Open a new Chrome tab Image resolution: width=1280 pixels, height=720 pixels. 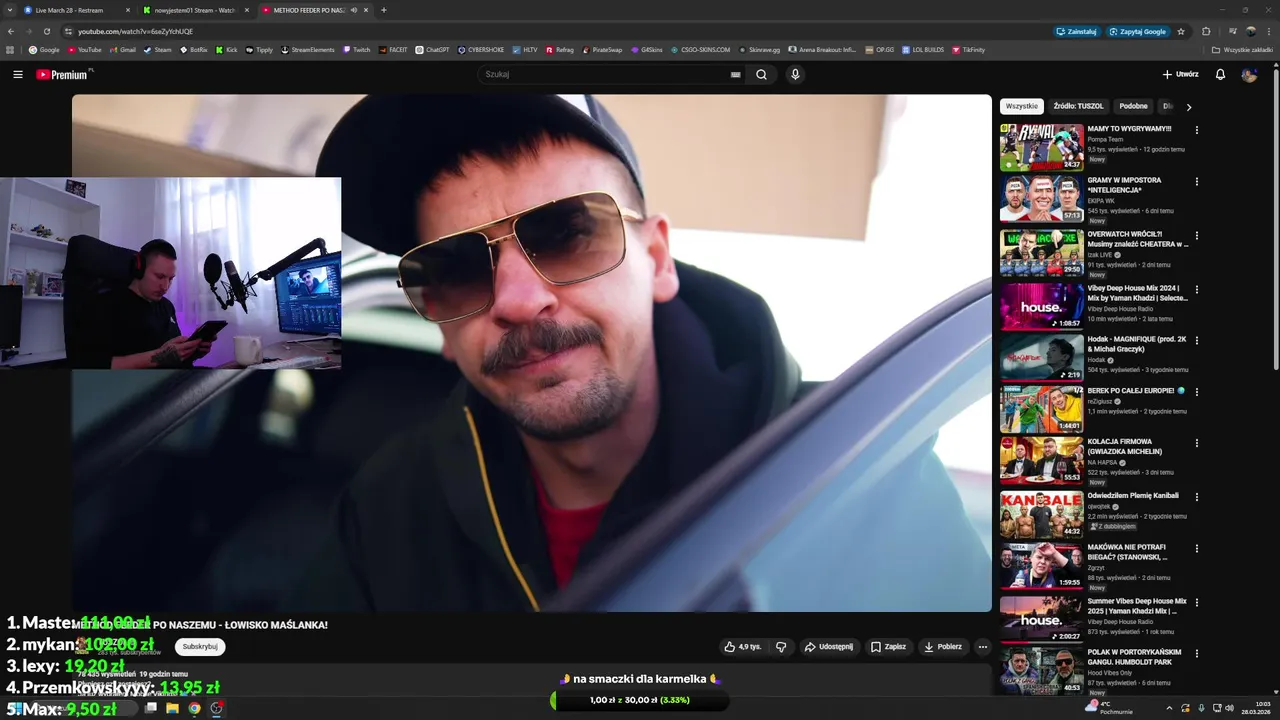(384, 10)
